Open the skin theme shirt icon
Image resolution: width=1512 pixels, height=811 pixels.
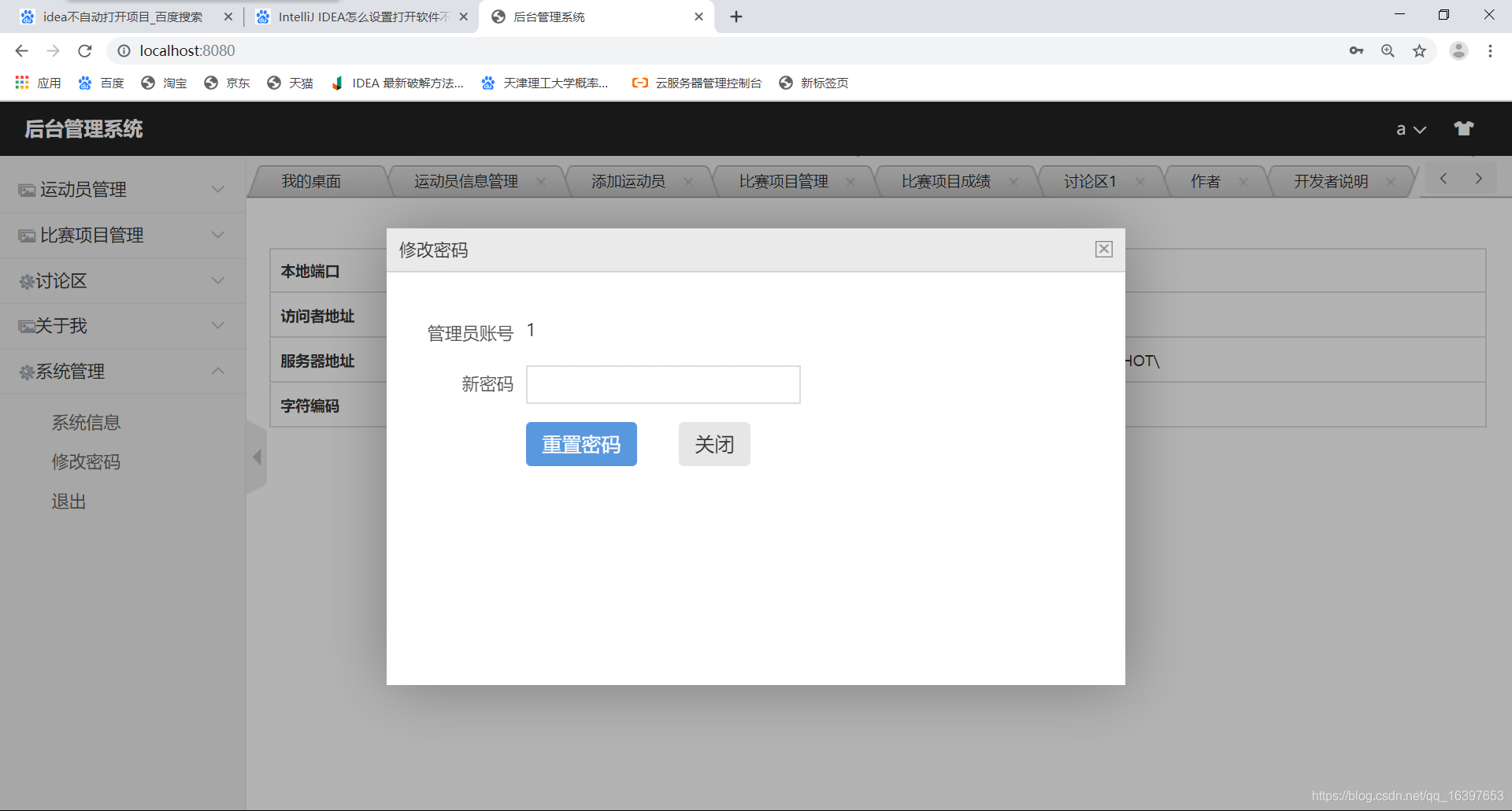(x=1464, y=128)
